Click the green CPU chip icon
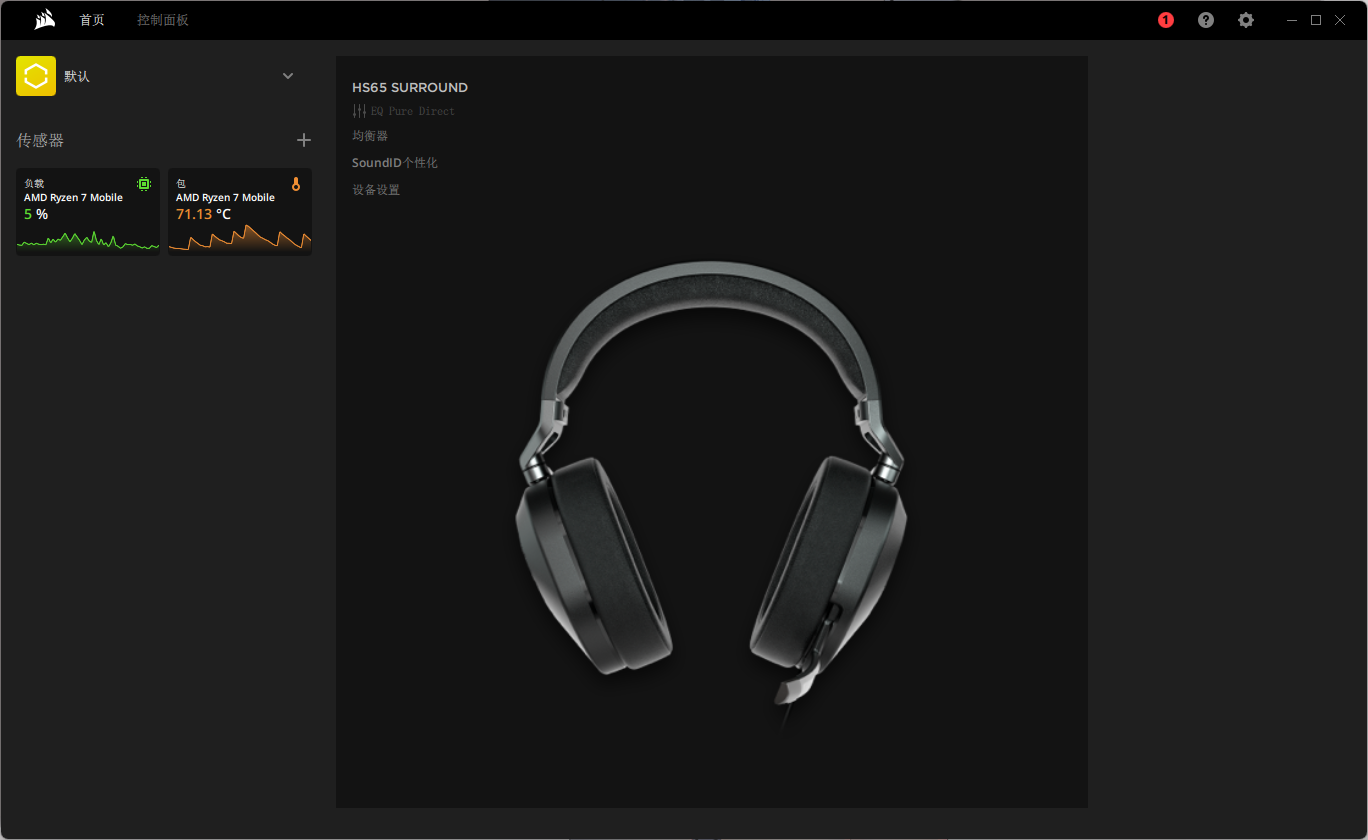The width and height of the screenshot is (1368, 840). point(144,184)
